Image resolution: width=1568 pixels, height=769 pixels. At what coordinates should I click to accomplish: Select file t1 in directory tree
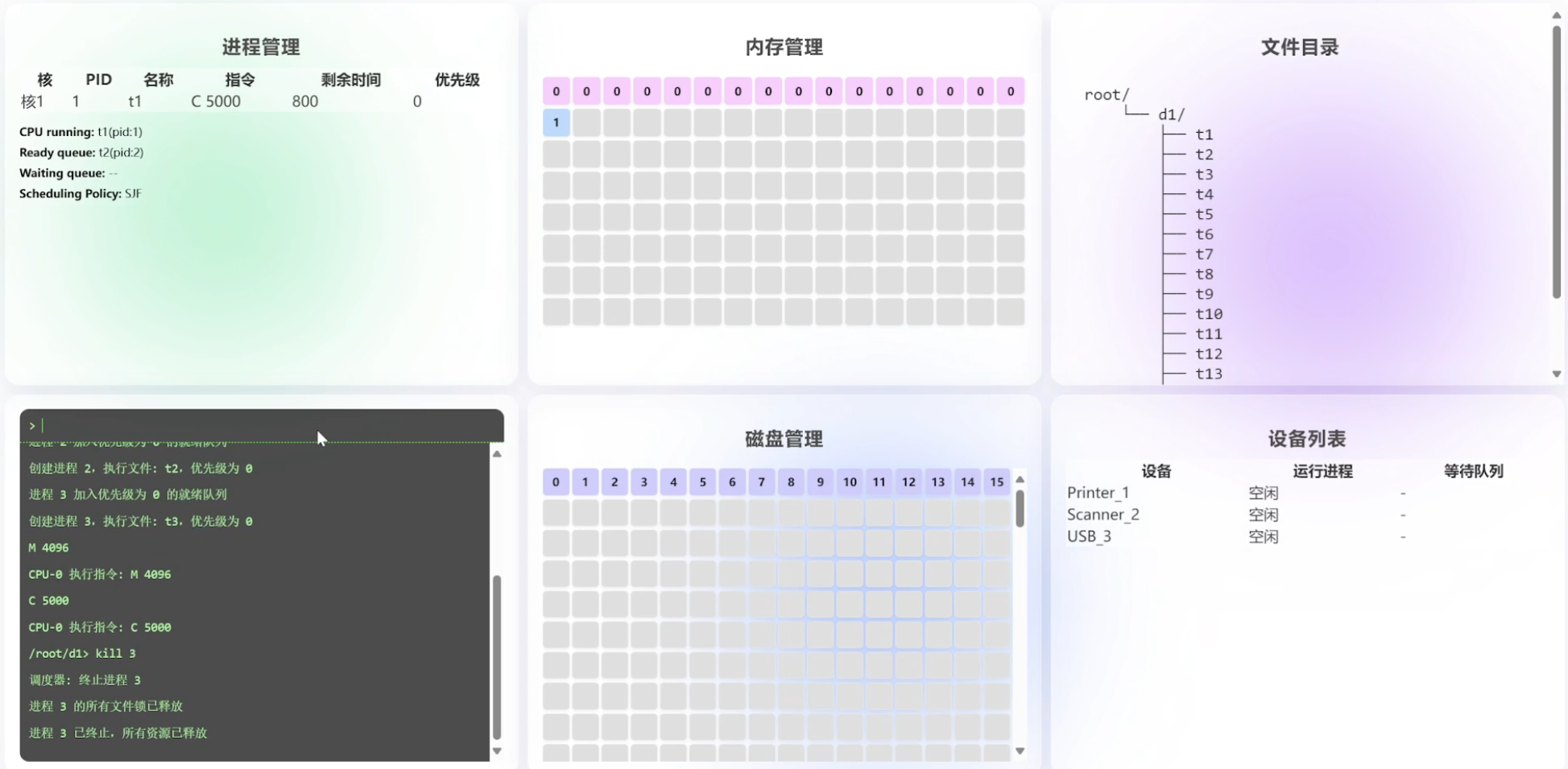click(1204, 134)
